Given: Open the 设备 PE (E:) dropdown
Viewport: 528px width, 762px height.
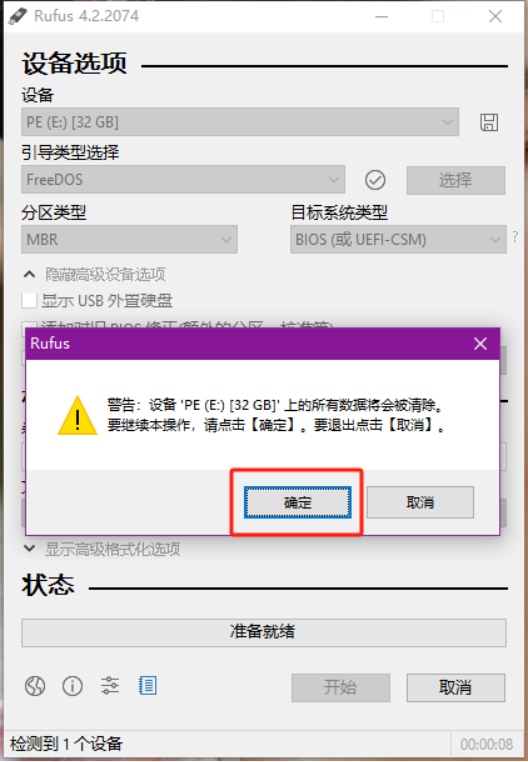Looking at the screenshot, I should coord(240,122).
